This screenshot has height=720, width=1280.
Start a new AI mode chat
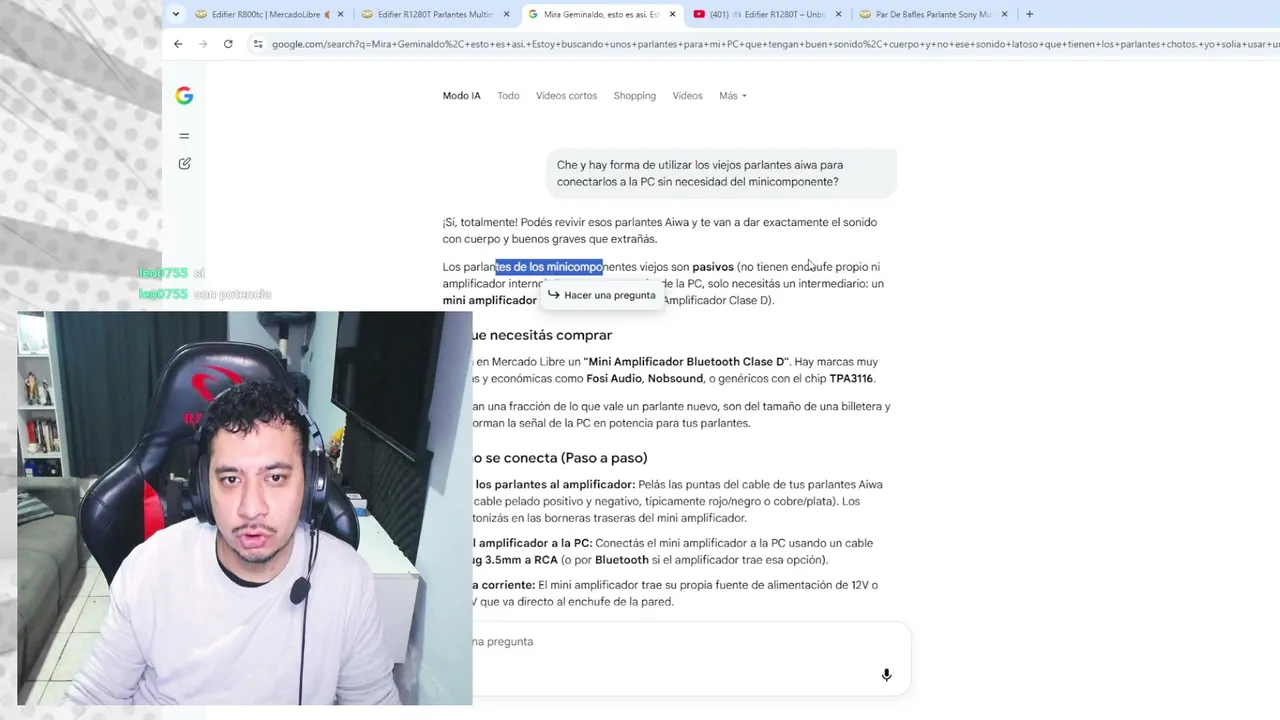click(184, 163)
